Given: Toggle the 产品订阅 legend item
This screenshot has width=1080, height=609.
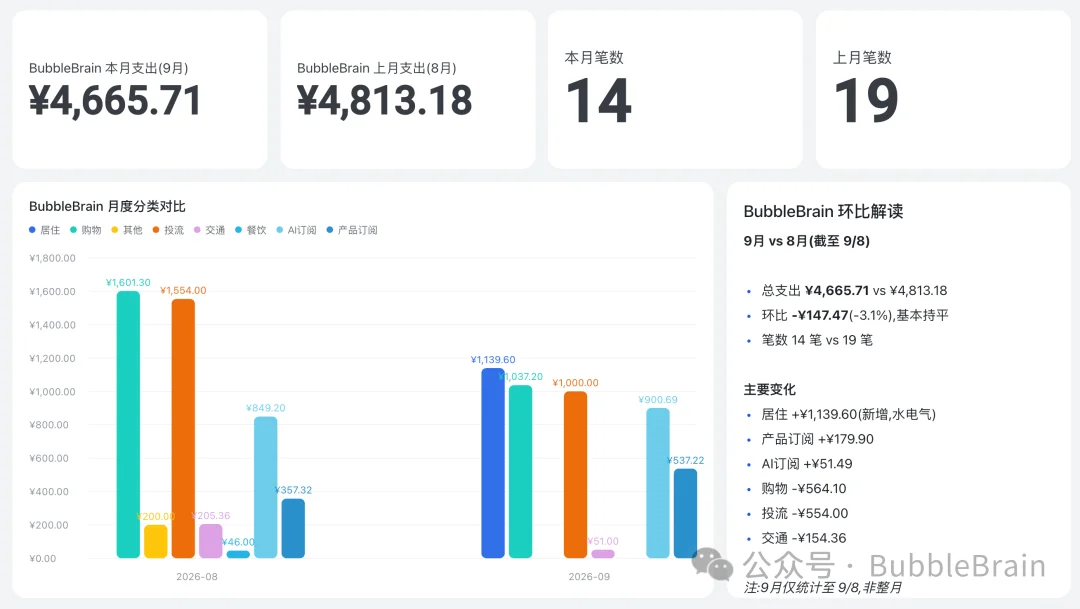Looking at the screenshot, I should (352, 230).
